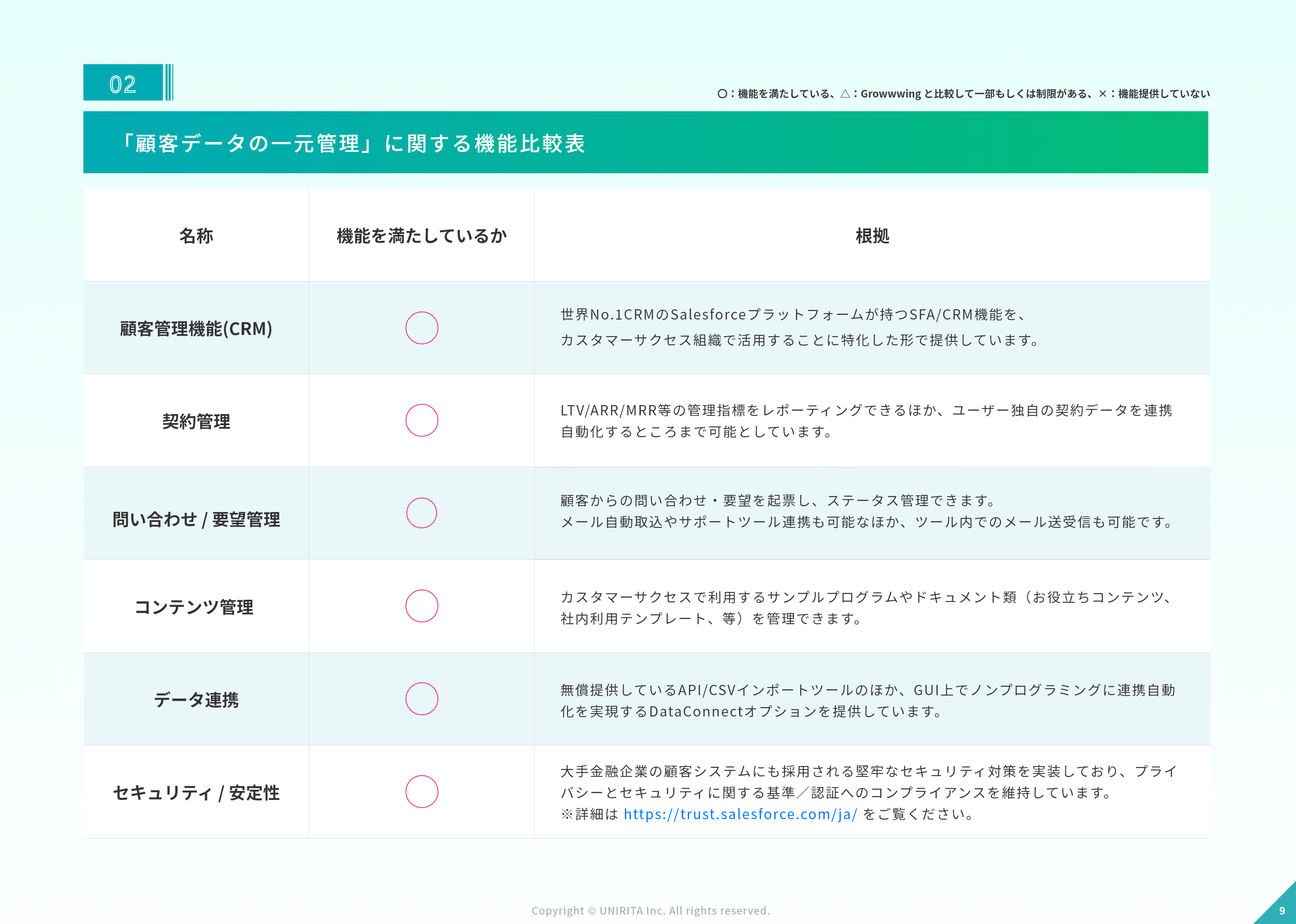The width and height of the screenshot is (1296, 924).
Task: Click the 根拠 column header
Action: click(872, 236)
